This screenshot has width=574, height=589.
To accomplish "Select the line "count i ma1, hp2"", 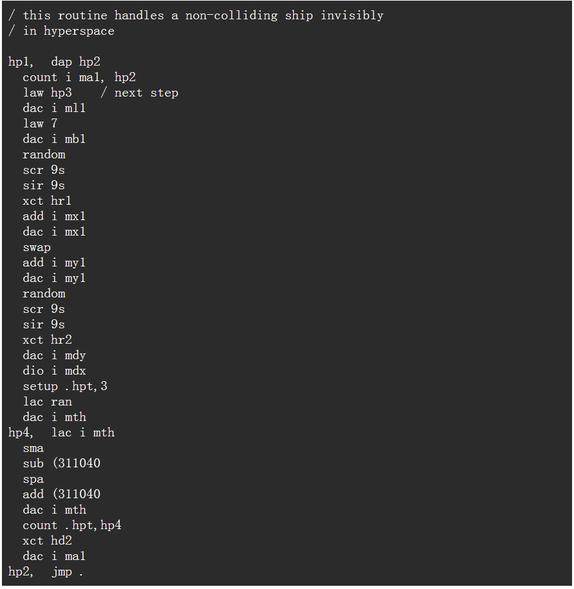I will point(79,77).
